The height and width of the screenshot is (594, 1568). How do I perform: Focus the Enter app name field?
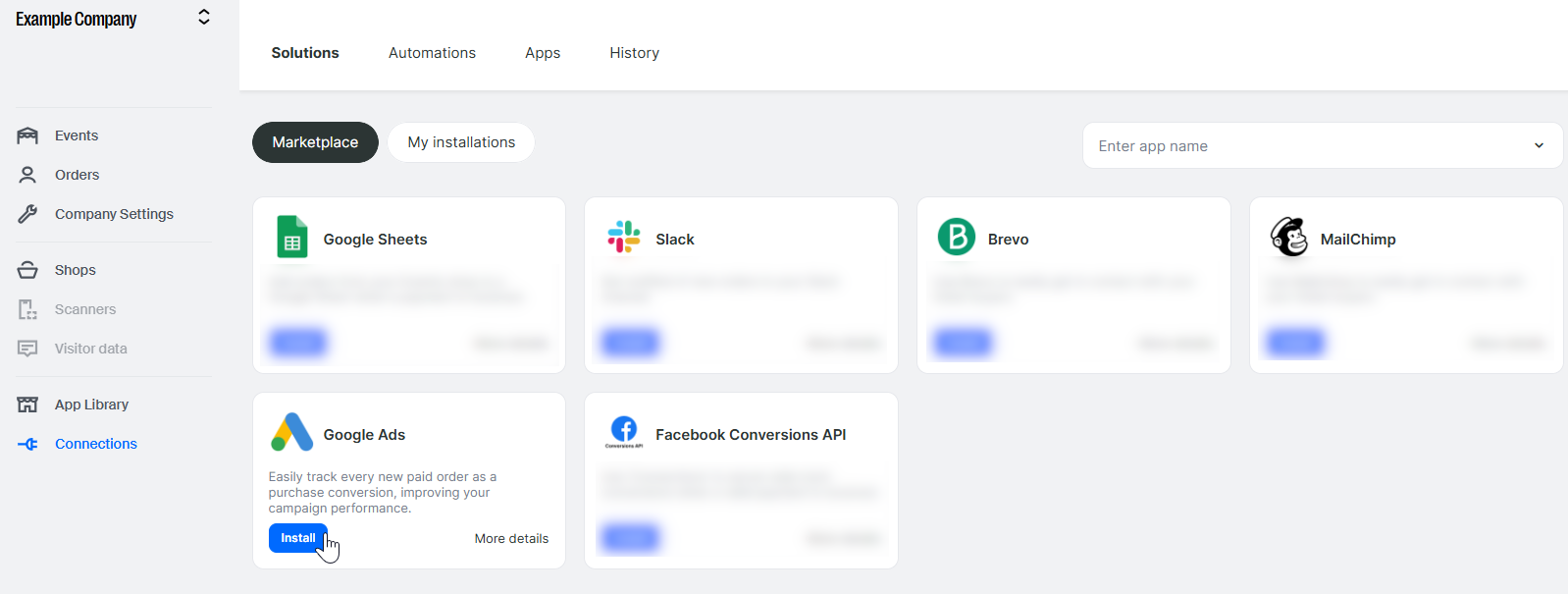pos(1323,145)
